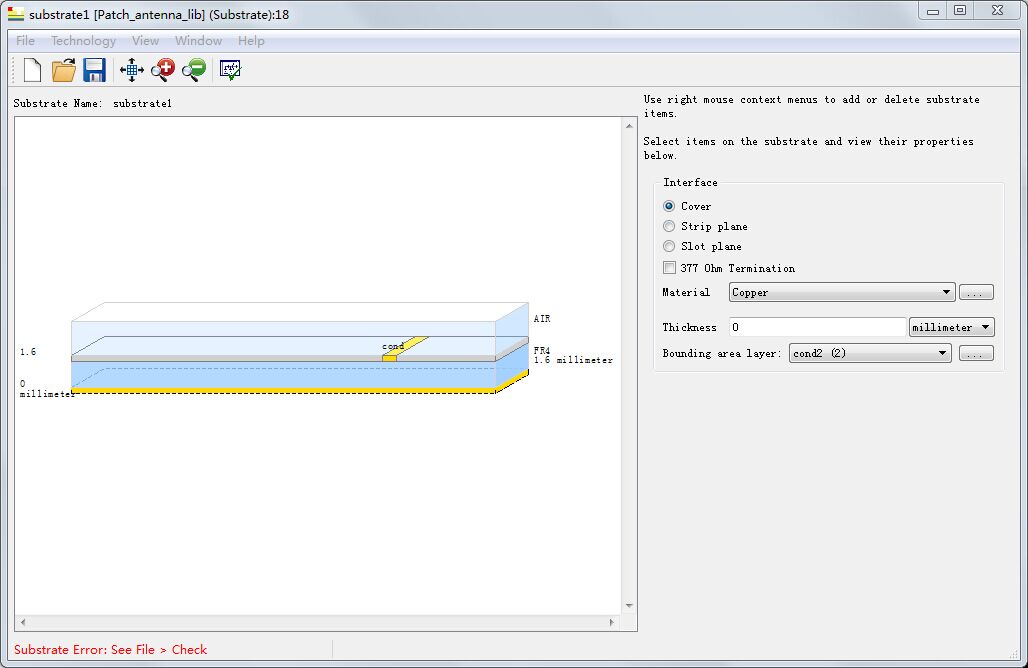
Task: Click the vertical scrollbar down arrow
Action: click(x=629, y=606)
